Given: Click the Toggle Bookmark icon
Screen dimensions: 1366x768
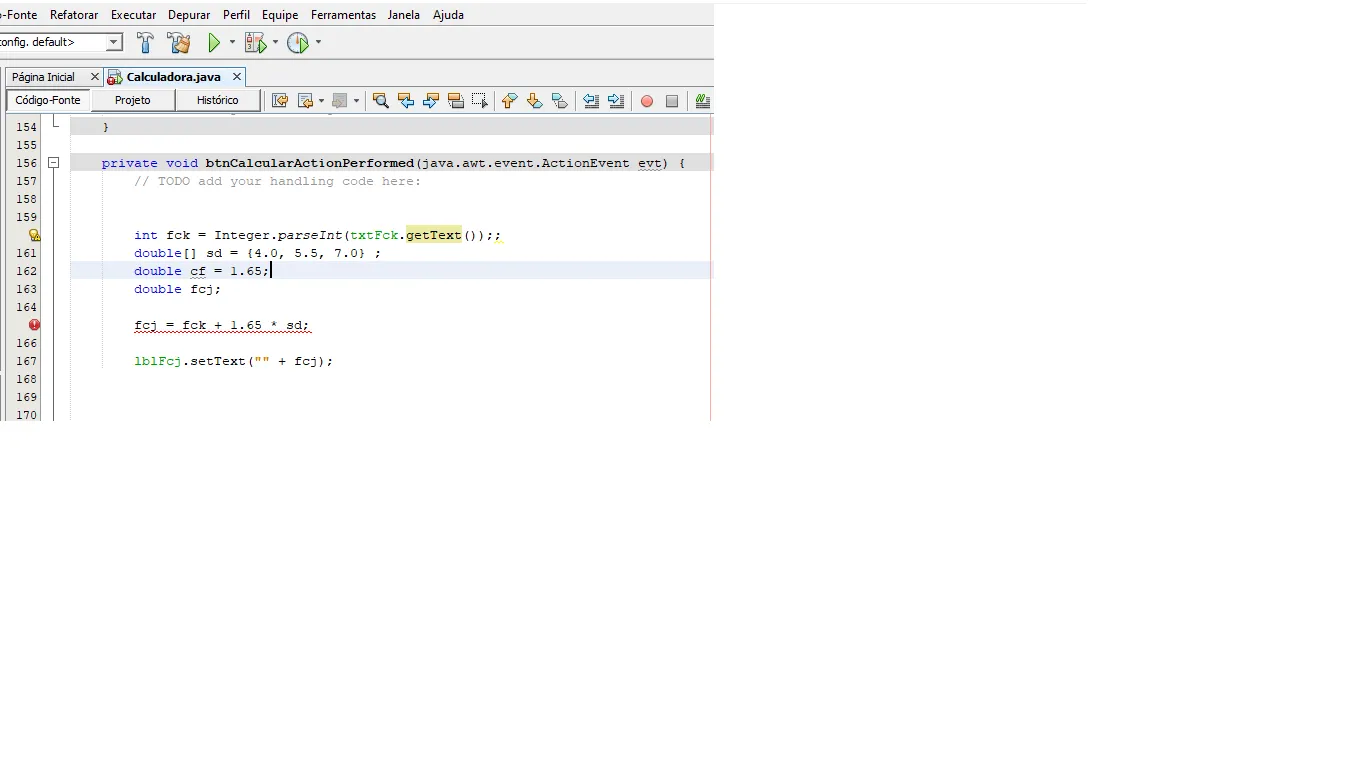Looking at the screenshot, I should tap(560, 101).
